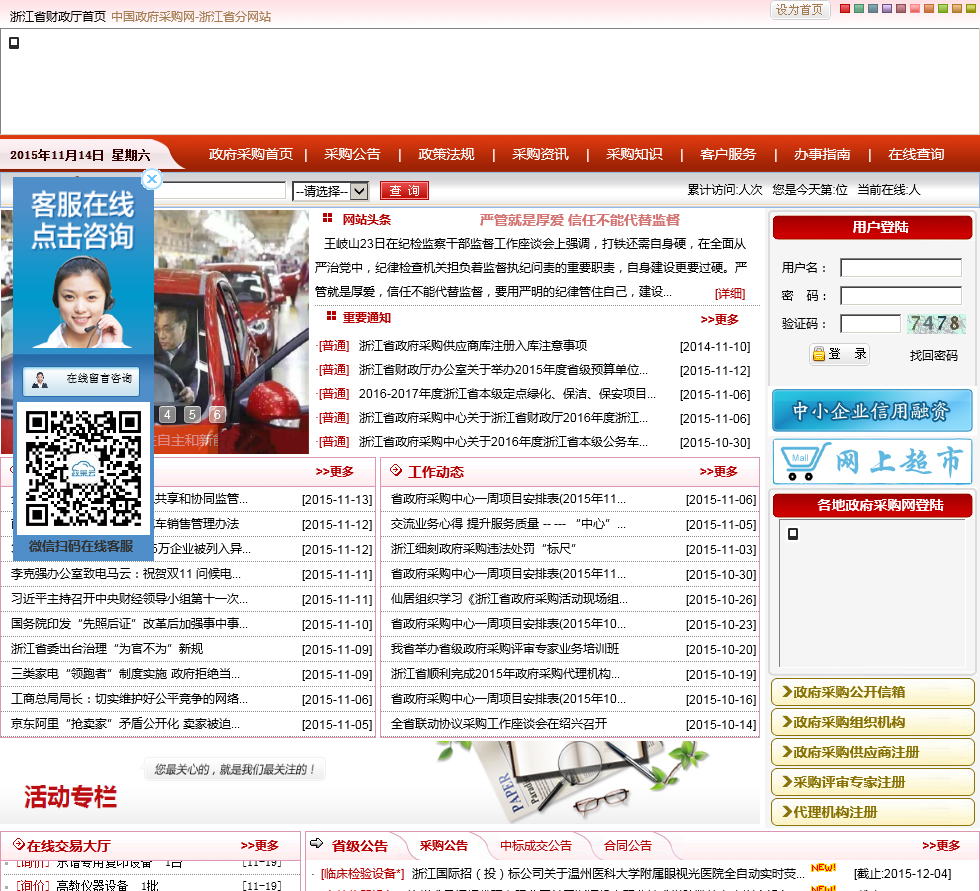Click 设为首页 button
Image resolution: width=980 pixels, height=891 pixels.
[x=799, y=10]
